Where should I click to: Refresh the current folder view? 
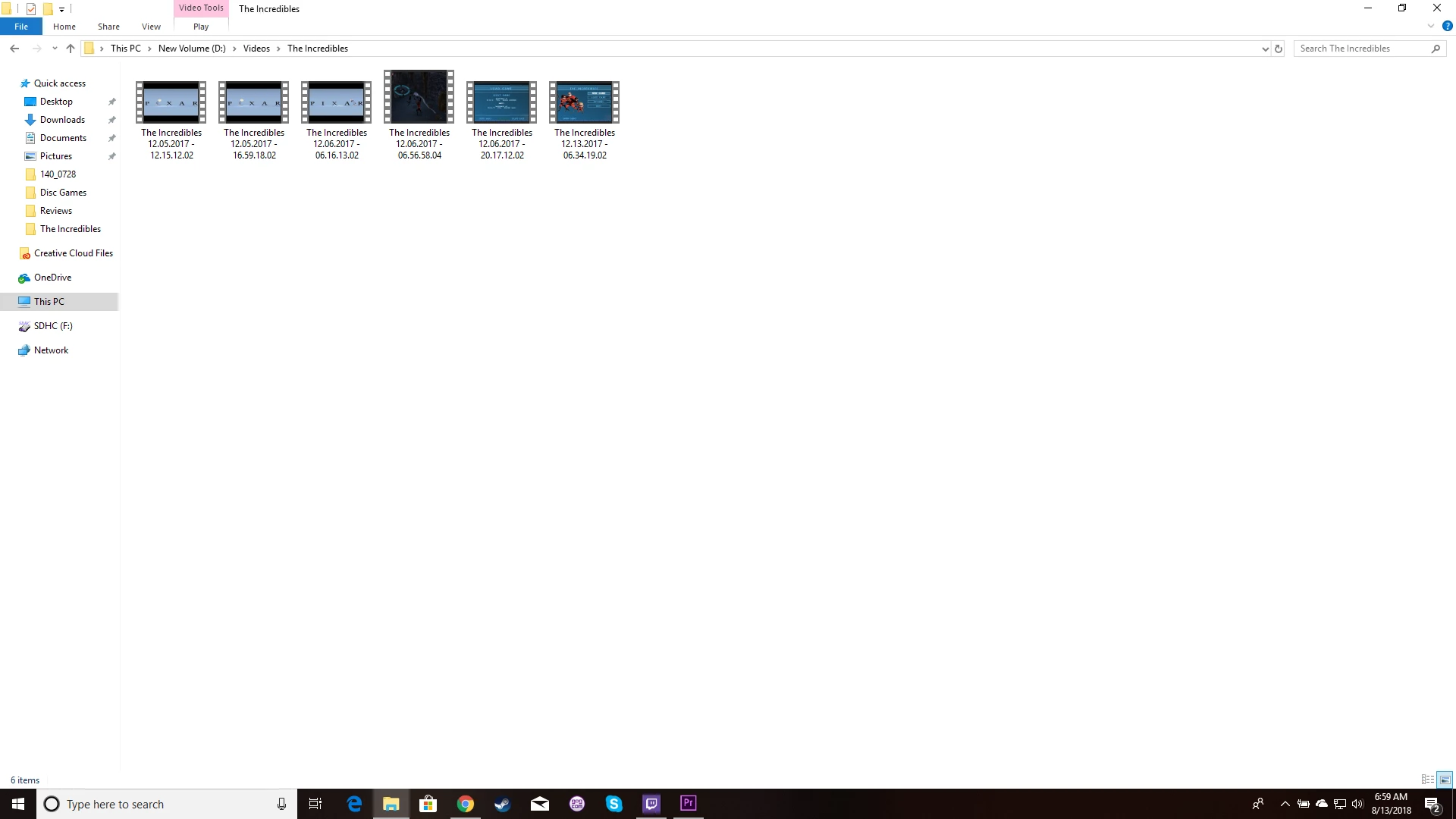(x=1279, y=49)
